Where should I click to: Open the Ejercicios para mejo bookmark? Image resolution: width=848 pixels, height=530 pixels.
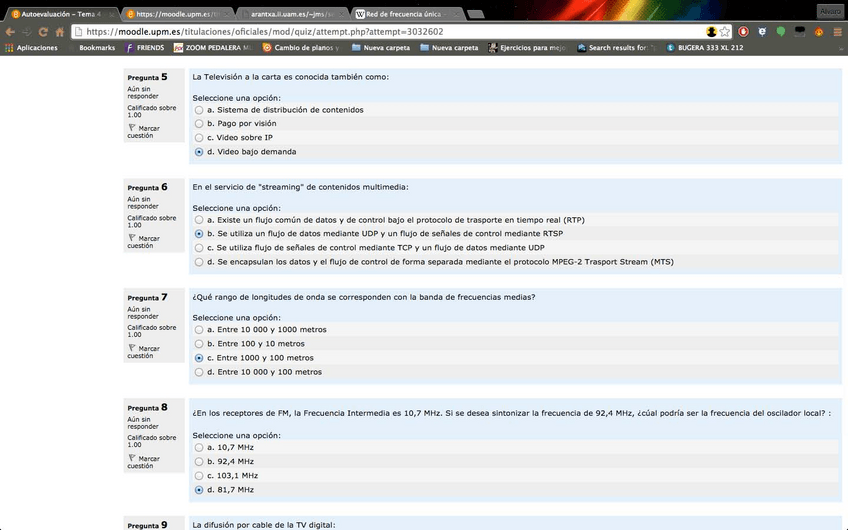pos(527,48)
